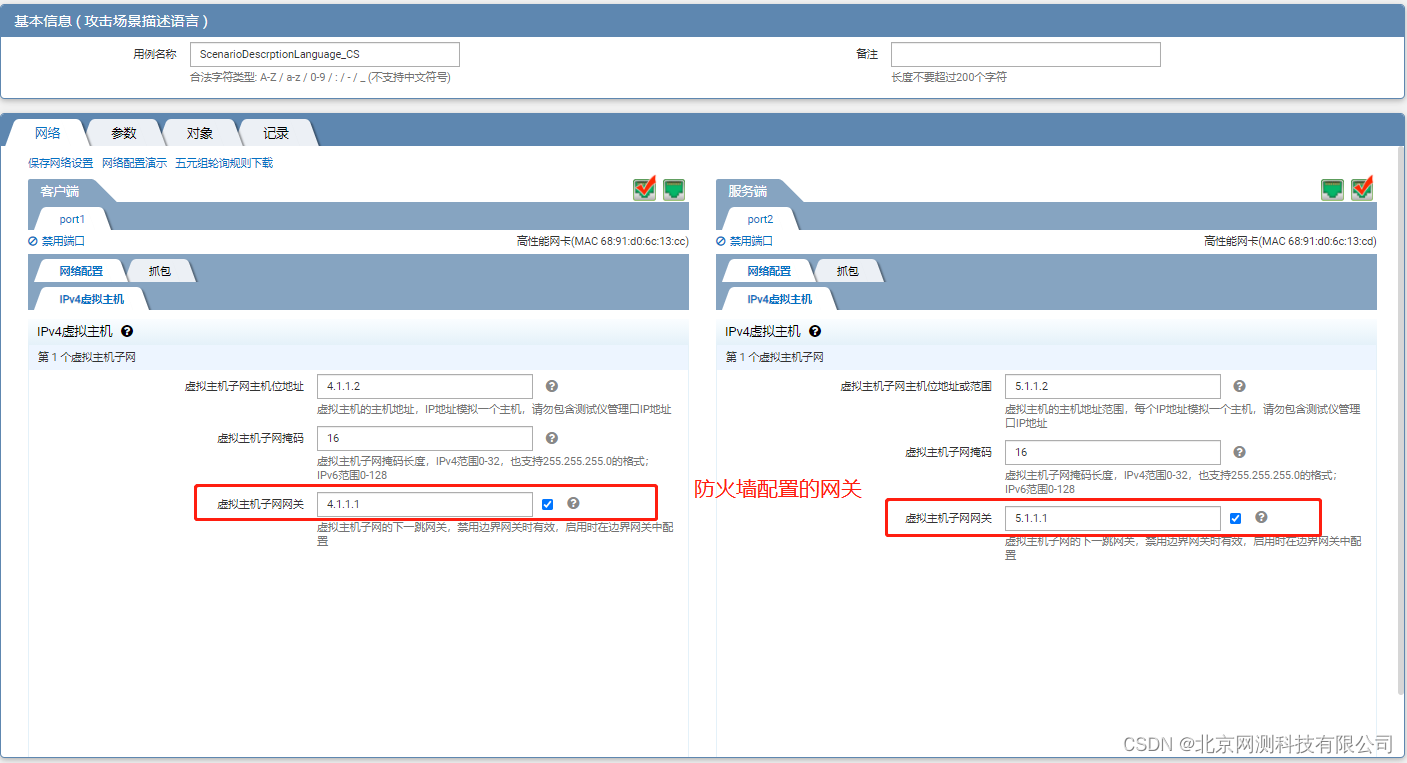Click the server panel green port icon
The height and width of the screenshot is (763, 1407).
(x=1332, y=189)
